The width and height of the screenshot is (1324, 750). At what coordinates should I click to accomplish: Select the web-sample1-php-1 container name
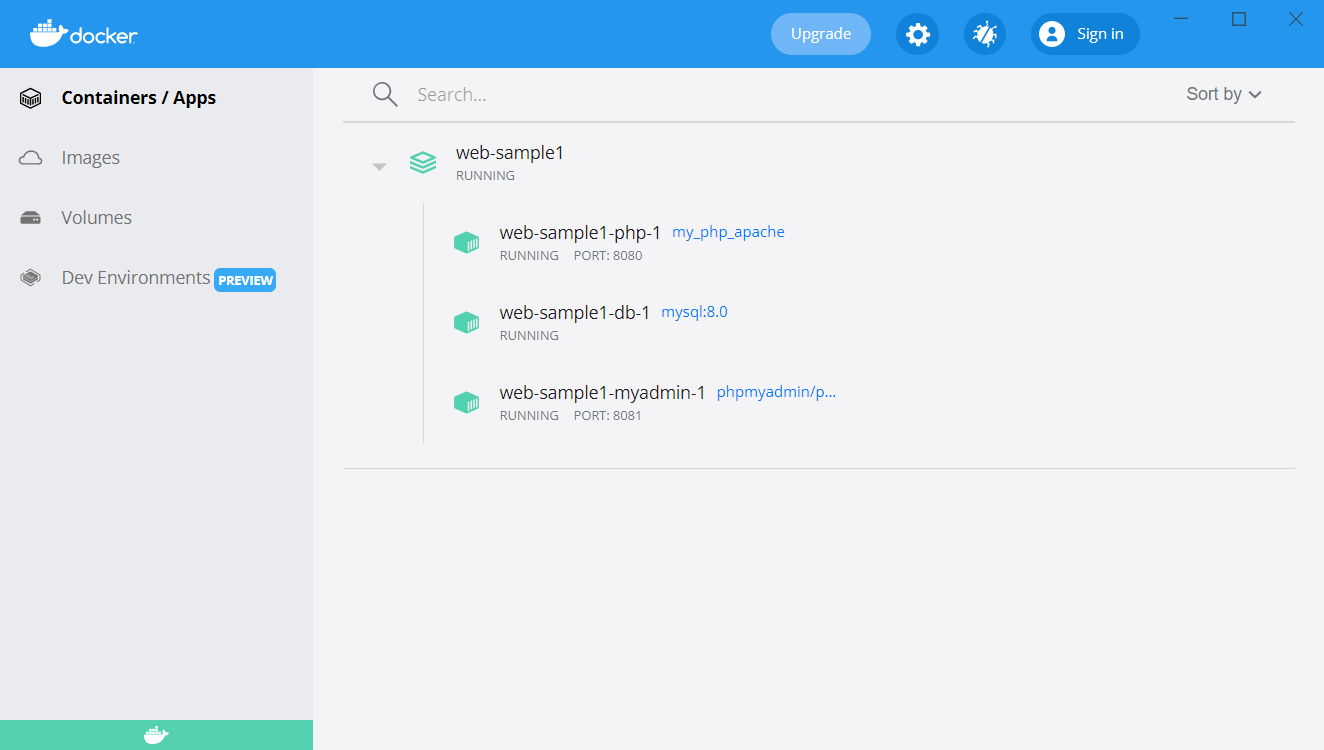[580, 233]
